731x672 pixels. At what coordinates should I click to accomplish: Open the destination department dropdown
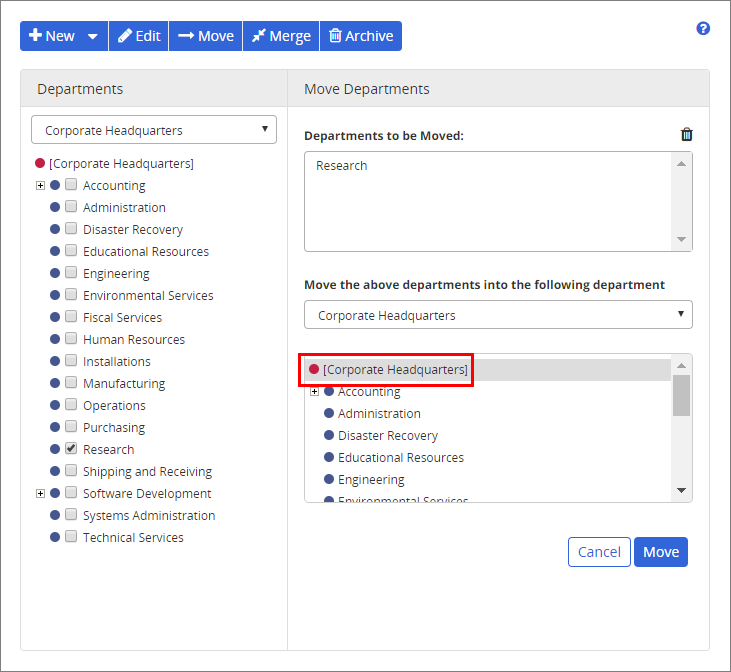click(498, 315)
